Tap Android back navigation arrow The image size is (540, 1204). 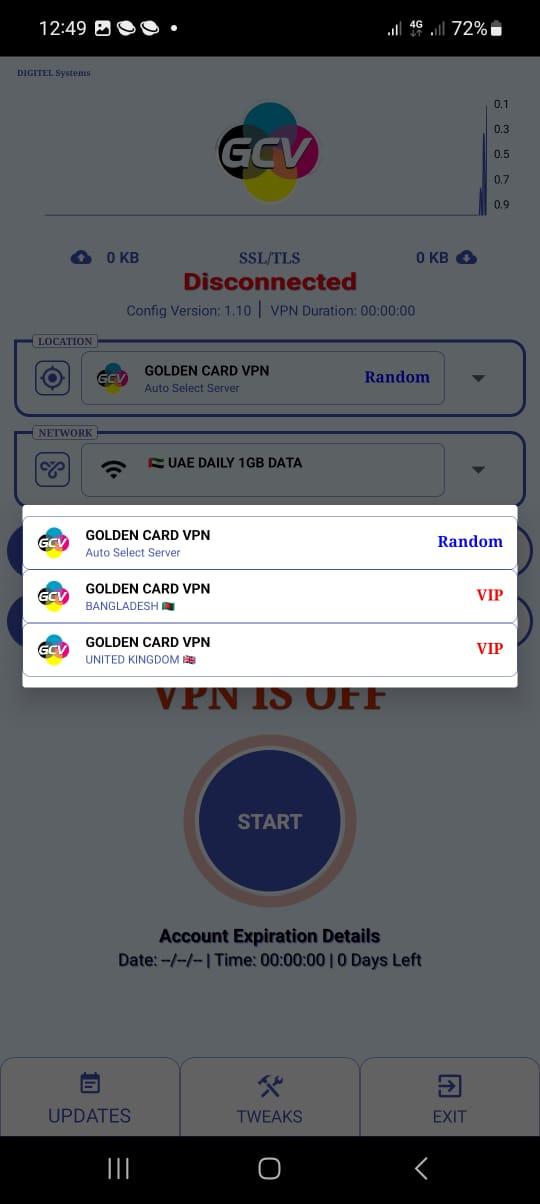click(421, 1168)
